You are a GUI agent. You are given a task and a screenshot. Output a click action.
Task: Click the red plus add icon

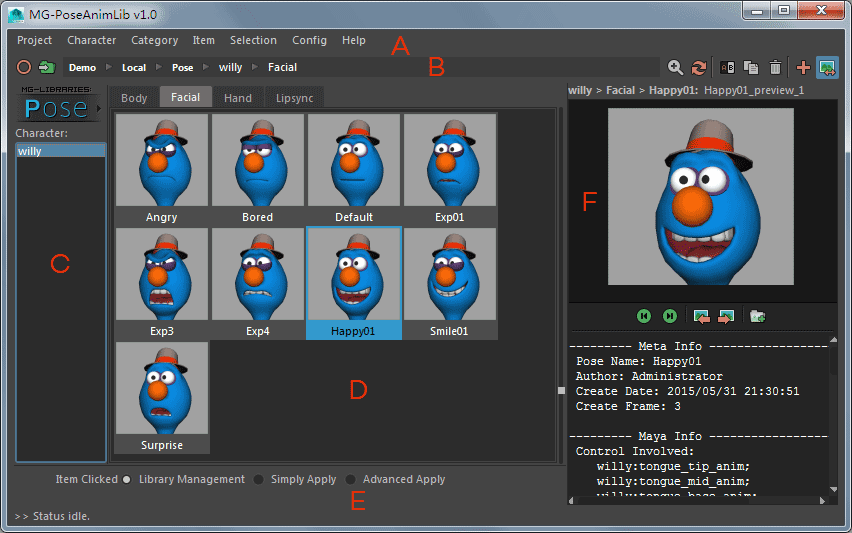(x=803, y=68)
